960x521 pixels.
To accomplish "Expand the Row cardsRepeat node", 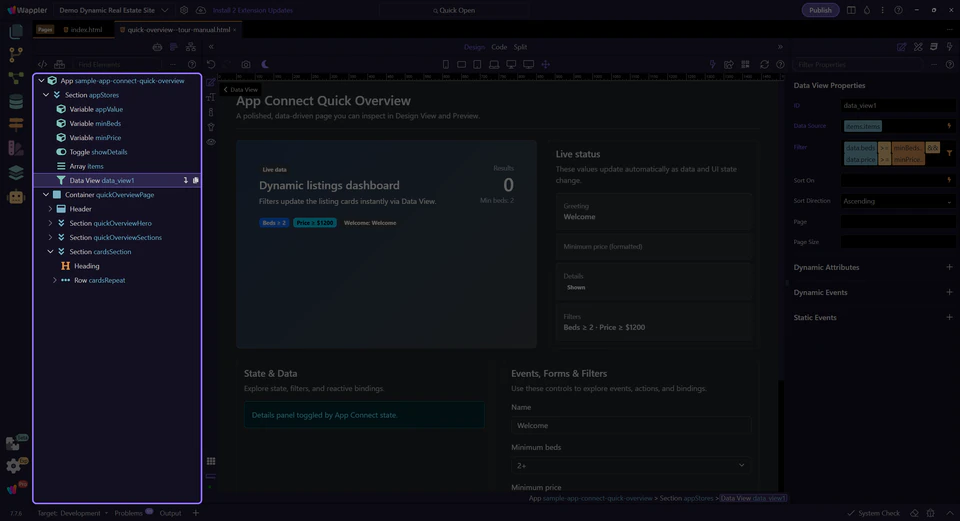I will click(55, 280).
